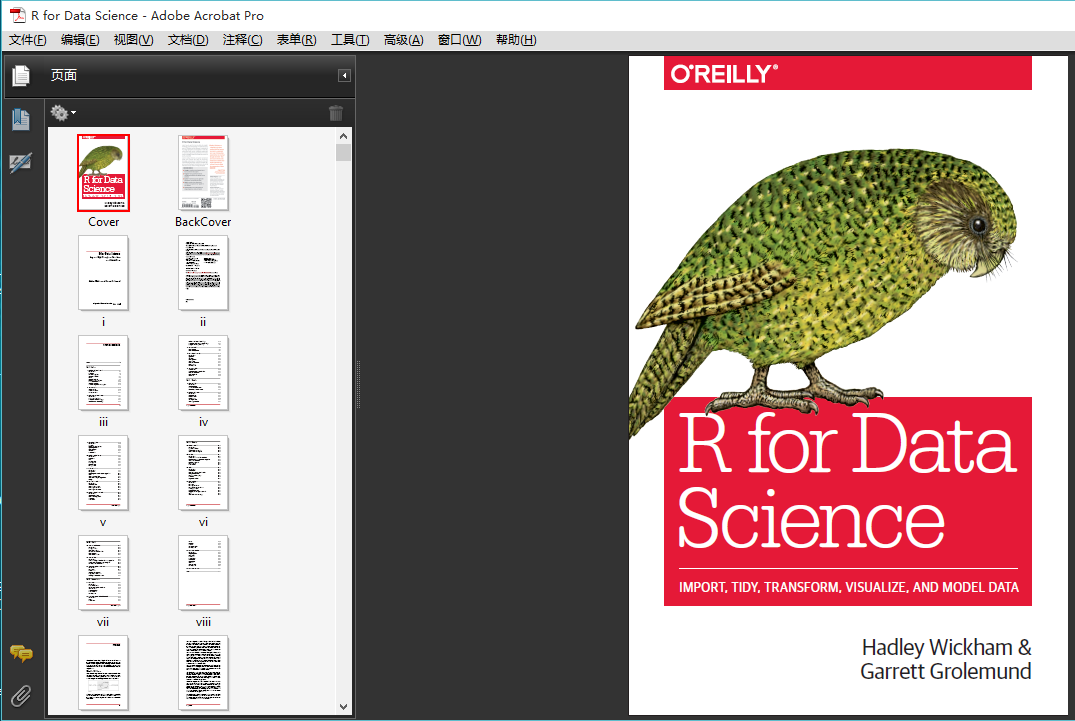Viewport: 1075px width, 721px height.
Task: Open the Attachments paperclip panel
Action: [21, 696]
